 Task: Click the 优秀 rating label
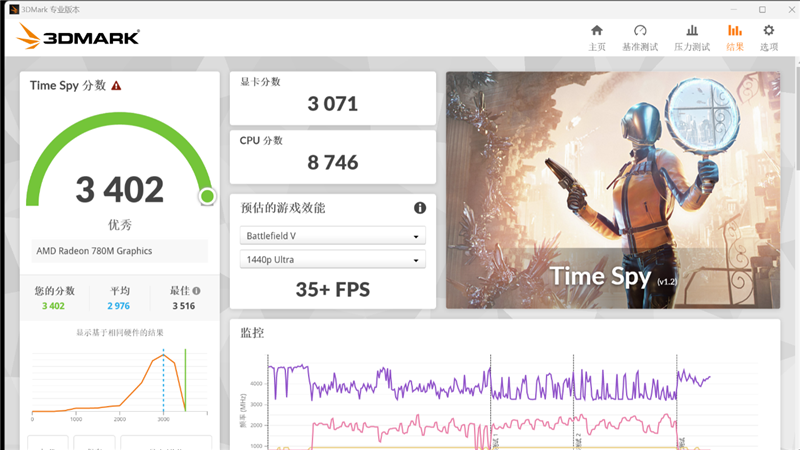(120, 224)
